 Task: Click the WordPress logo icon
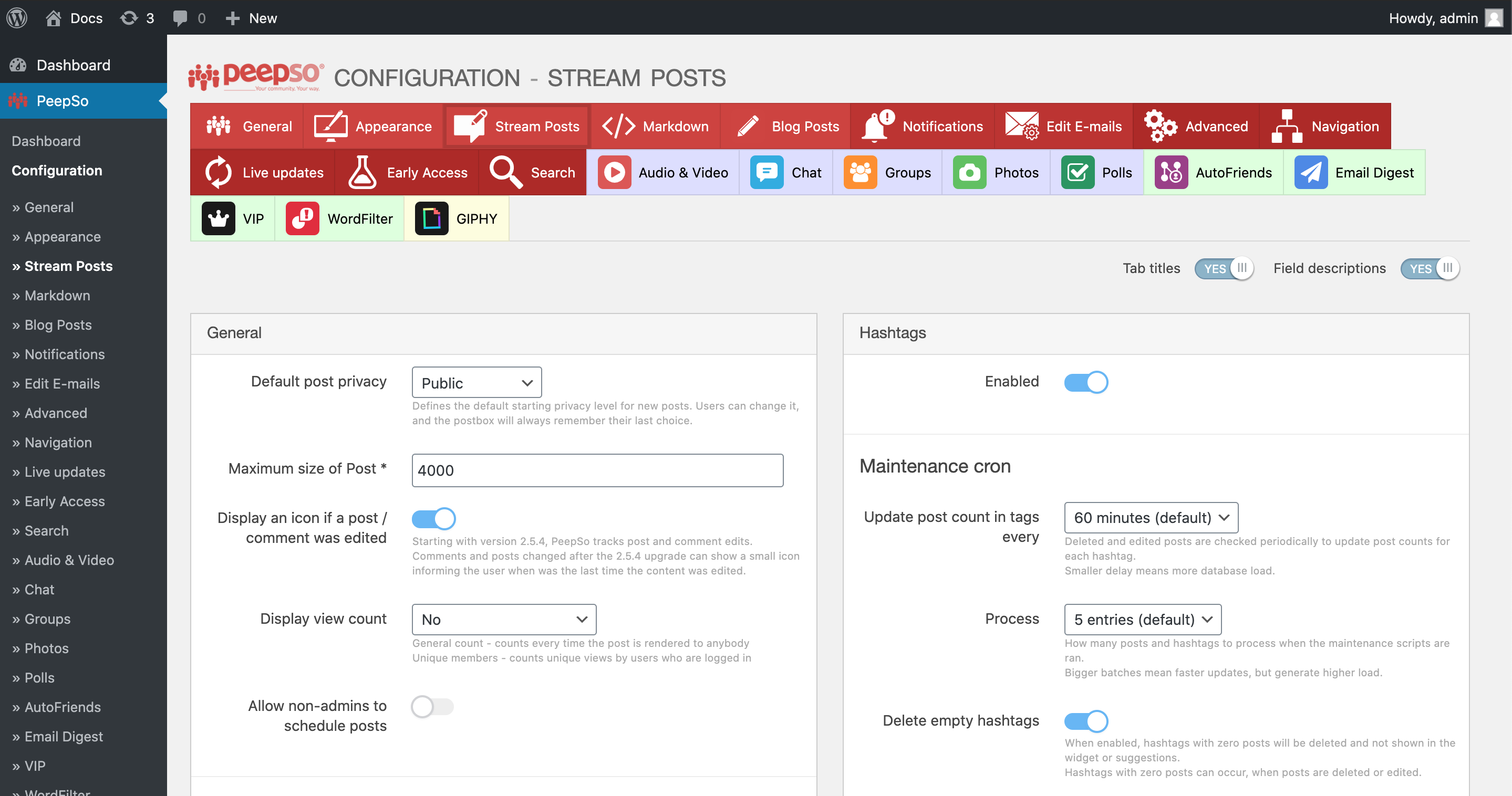coord(17,18)
